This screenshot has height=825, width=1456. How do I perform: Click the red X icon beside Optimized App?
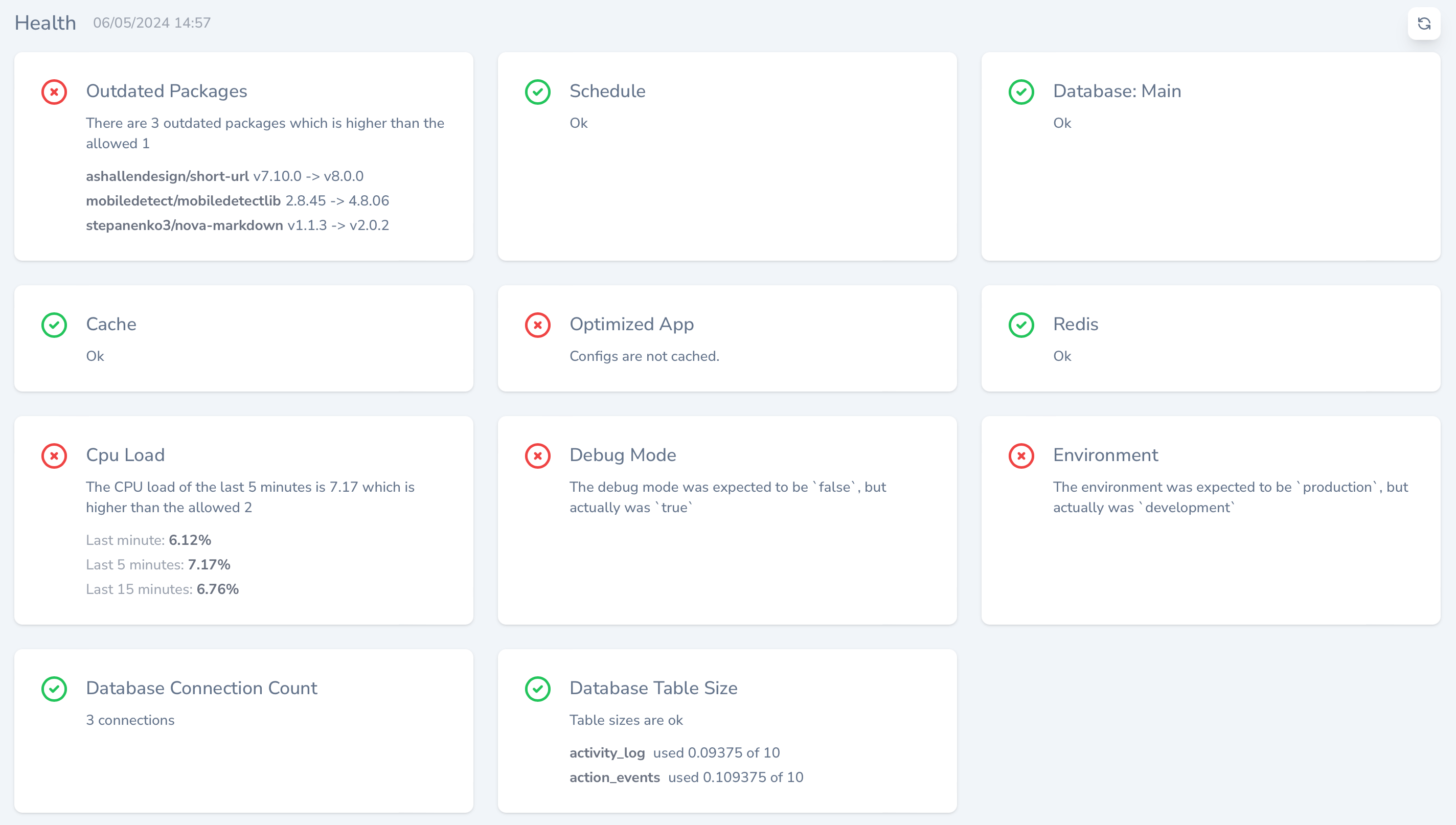click(538, 325)
